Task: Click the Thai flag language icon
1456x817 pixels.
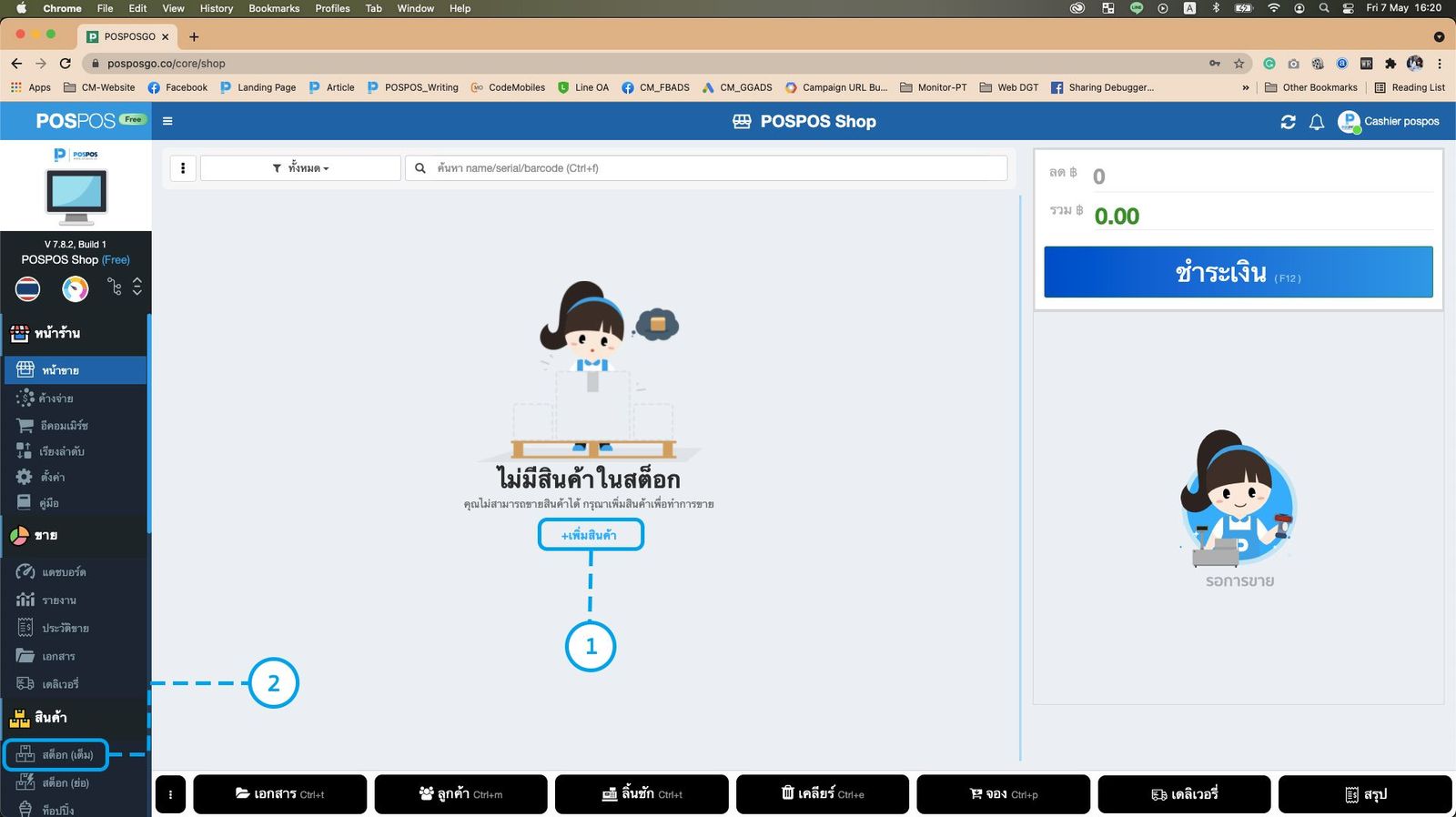Action: click(x=27, y=288)
